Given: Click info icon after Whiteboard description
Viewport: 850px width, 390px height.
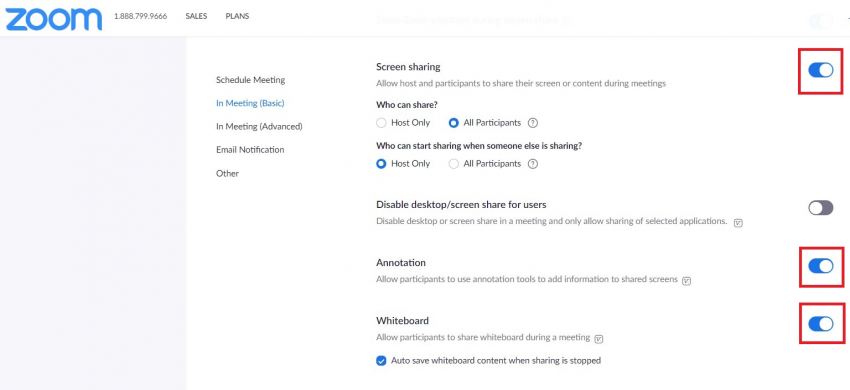Looking at the screenshot, I should click(x=598, y=338).
